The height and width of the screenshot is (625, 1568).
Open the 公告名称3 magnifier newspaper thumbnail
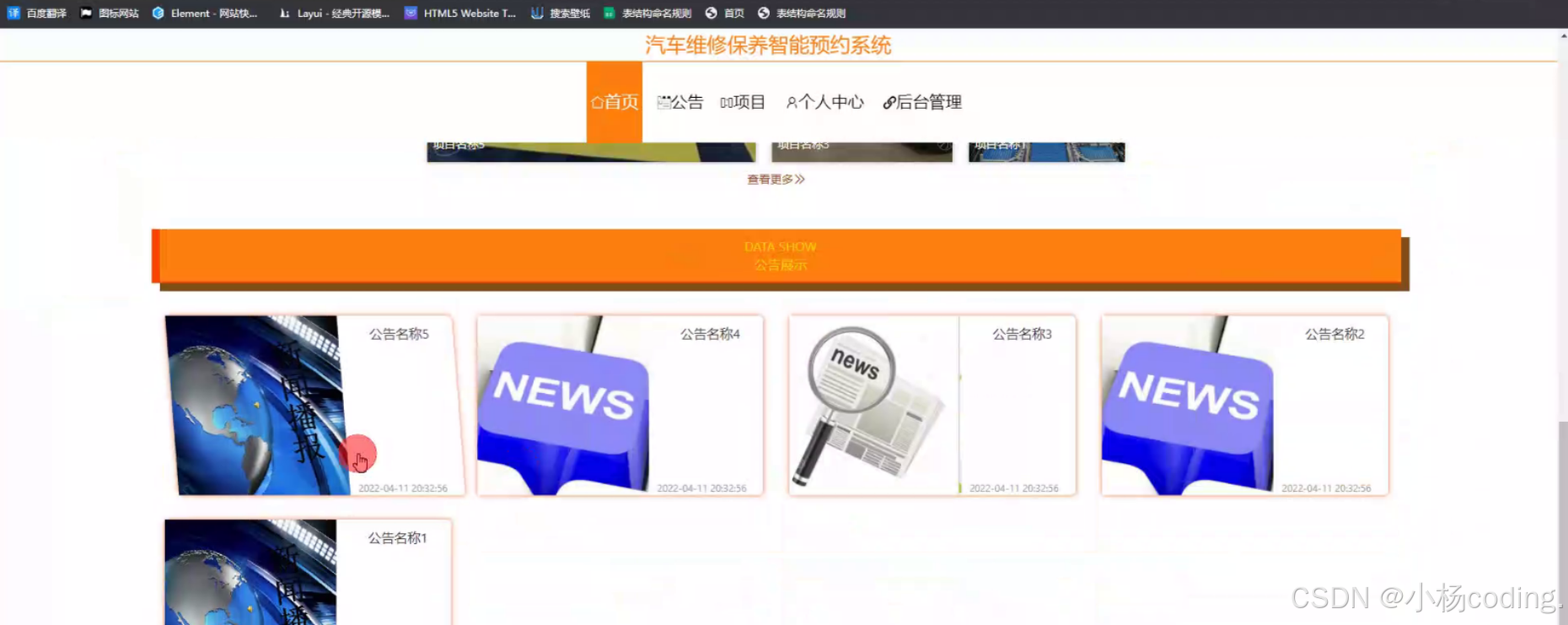873,405
